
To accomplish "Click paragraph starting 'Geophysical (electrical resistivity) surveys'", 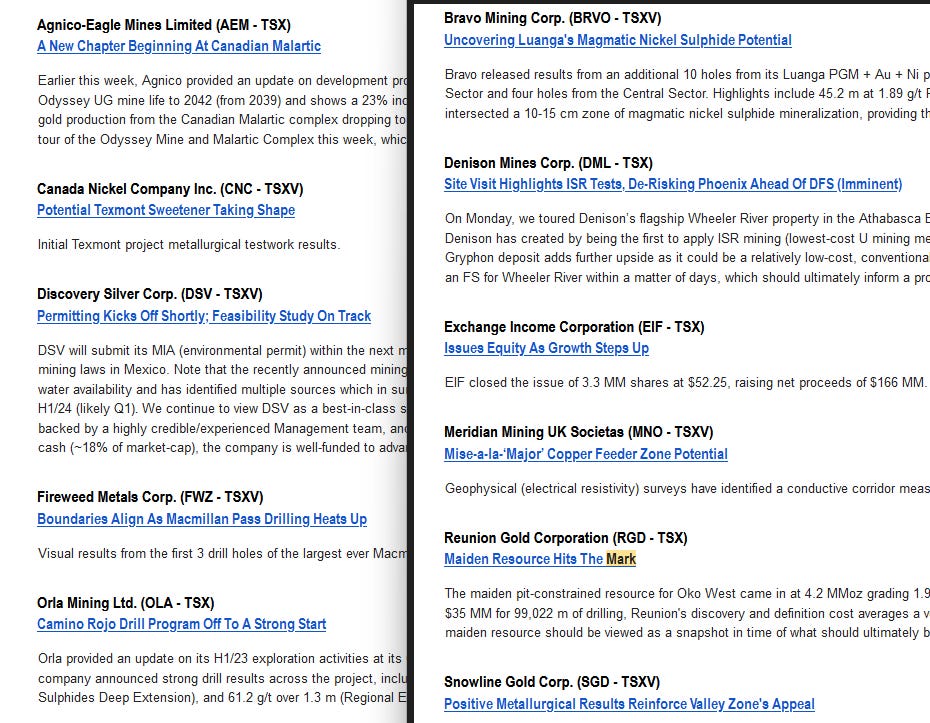I will 687,489.
